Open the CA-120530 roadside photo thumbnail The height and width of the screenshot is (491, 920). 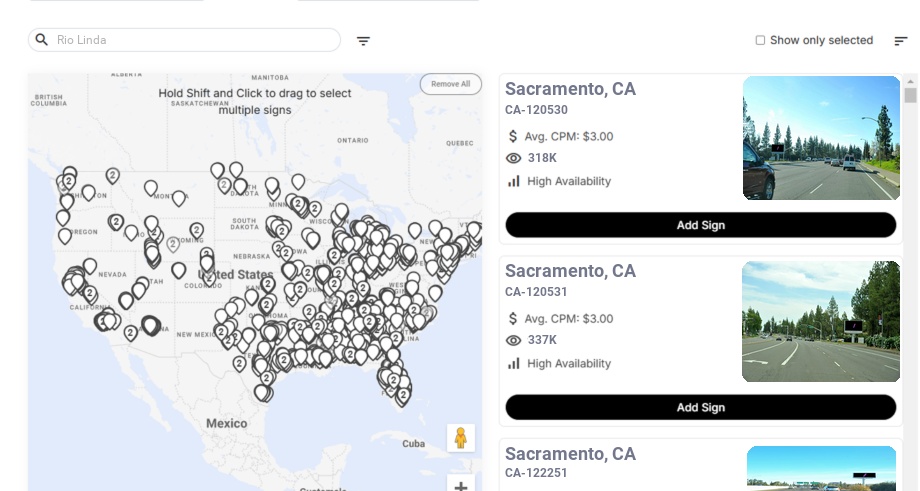(821, 138)
